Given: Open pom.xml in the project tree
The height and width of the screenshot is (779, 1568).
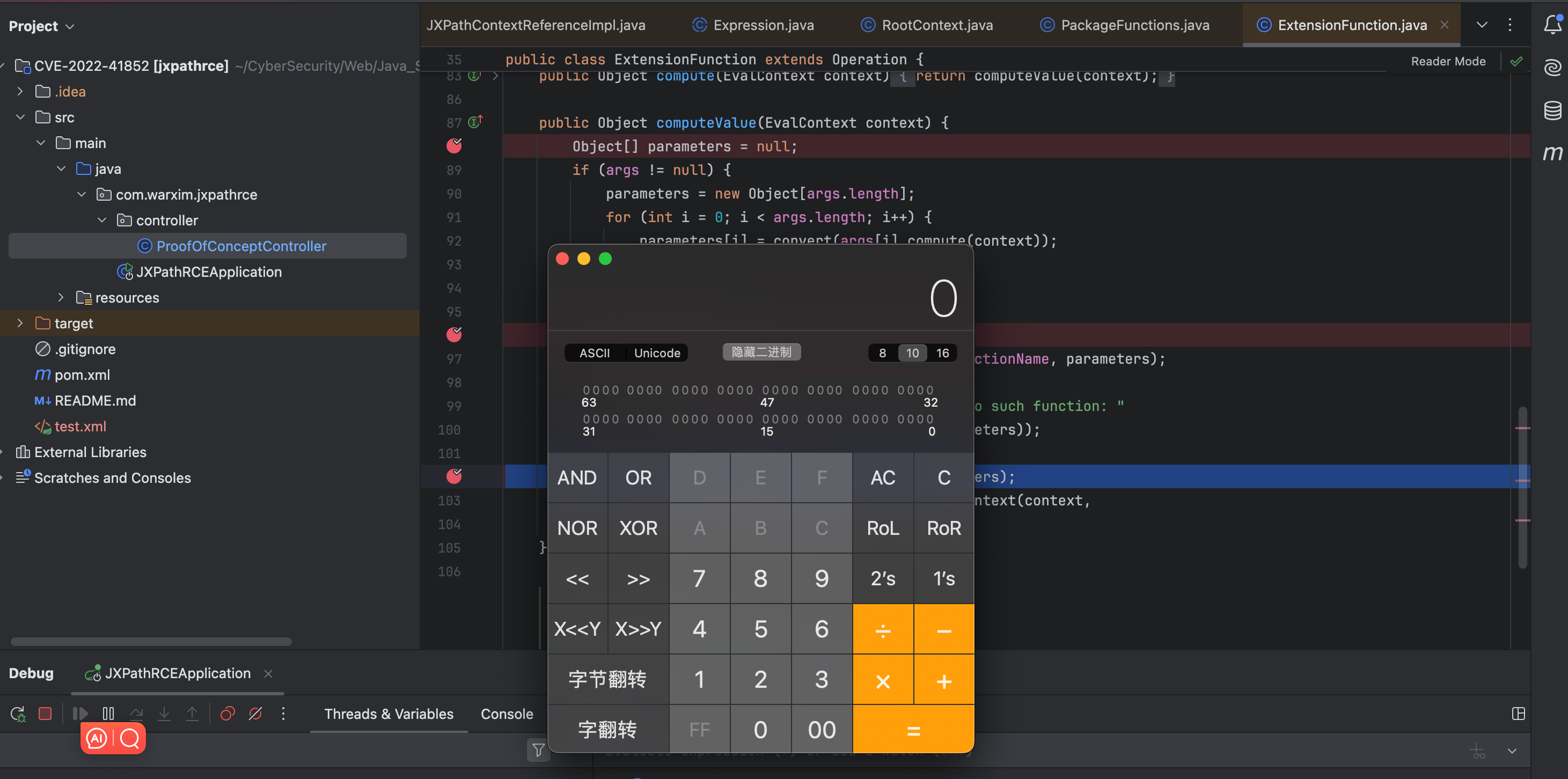Looking at the screenshot, I should pyautogui.click(x=82, y=375).
